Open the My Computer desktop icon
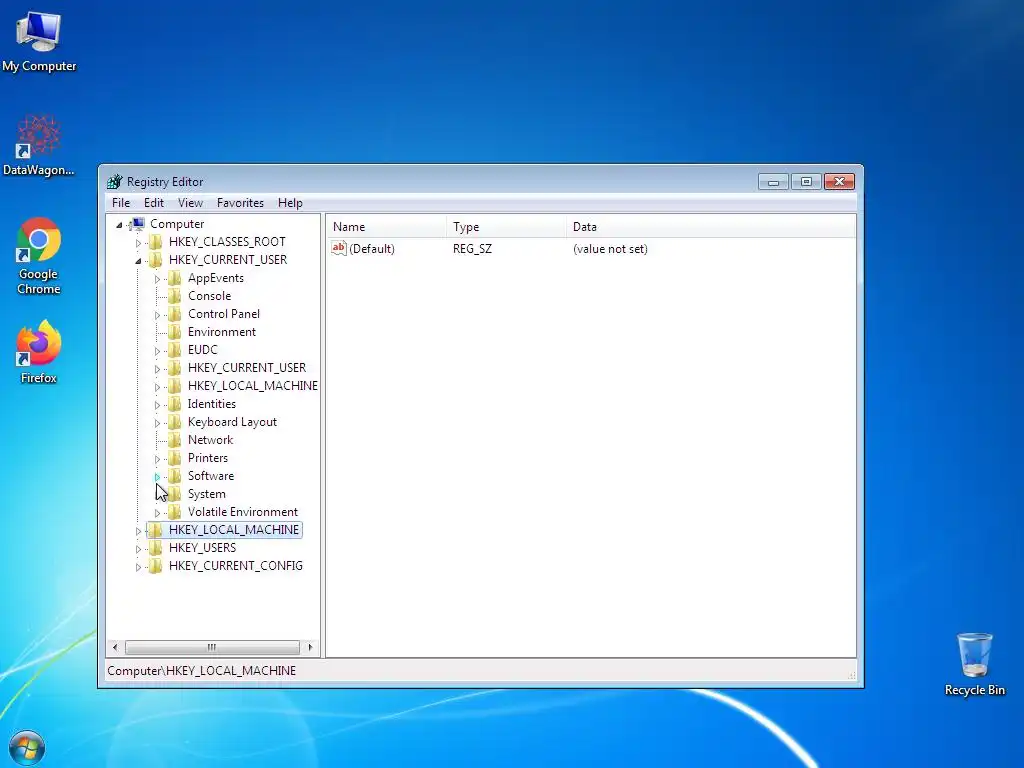The height and width of the screenshot is (768, 1024). [x=39, y=40]
